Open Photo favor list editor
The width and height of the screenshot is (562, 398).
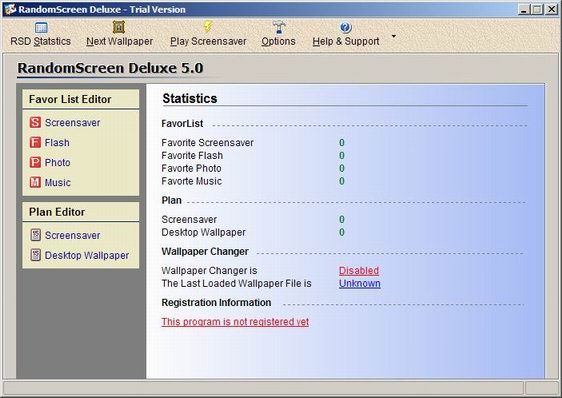point(57,162)
